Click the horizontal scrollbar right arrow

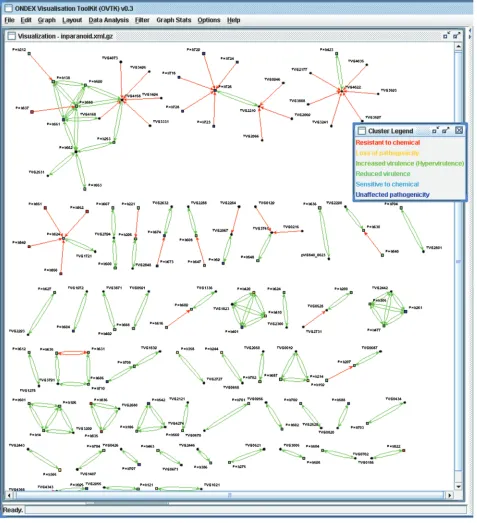point(450,495)
